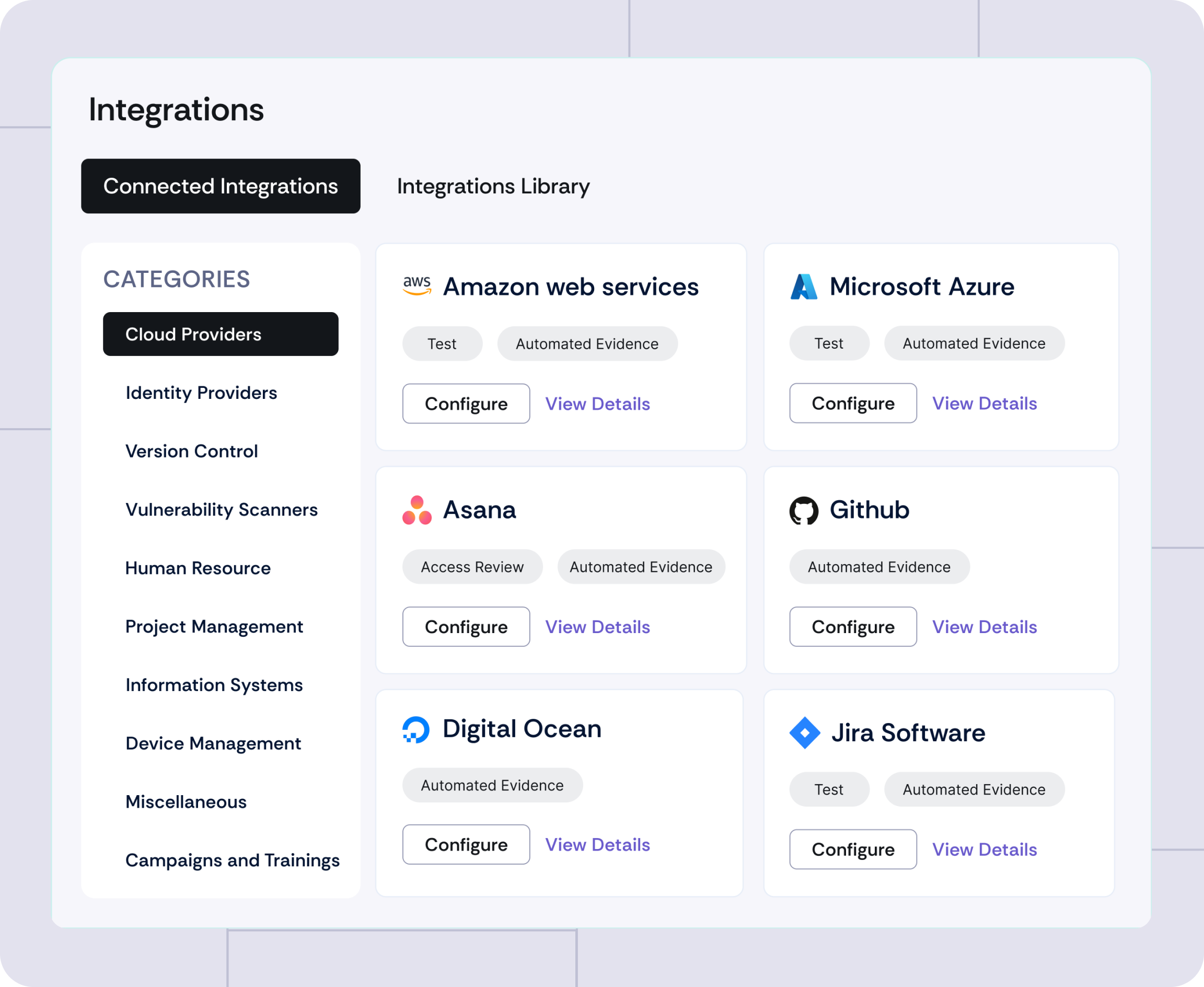Choose the Version Control category
Screen dimensions: 1204x987
click(191, 451)
